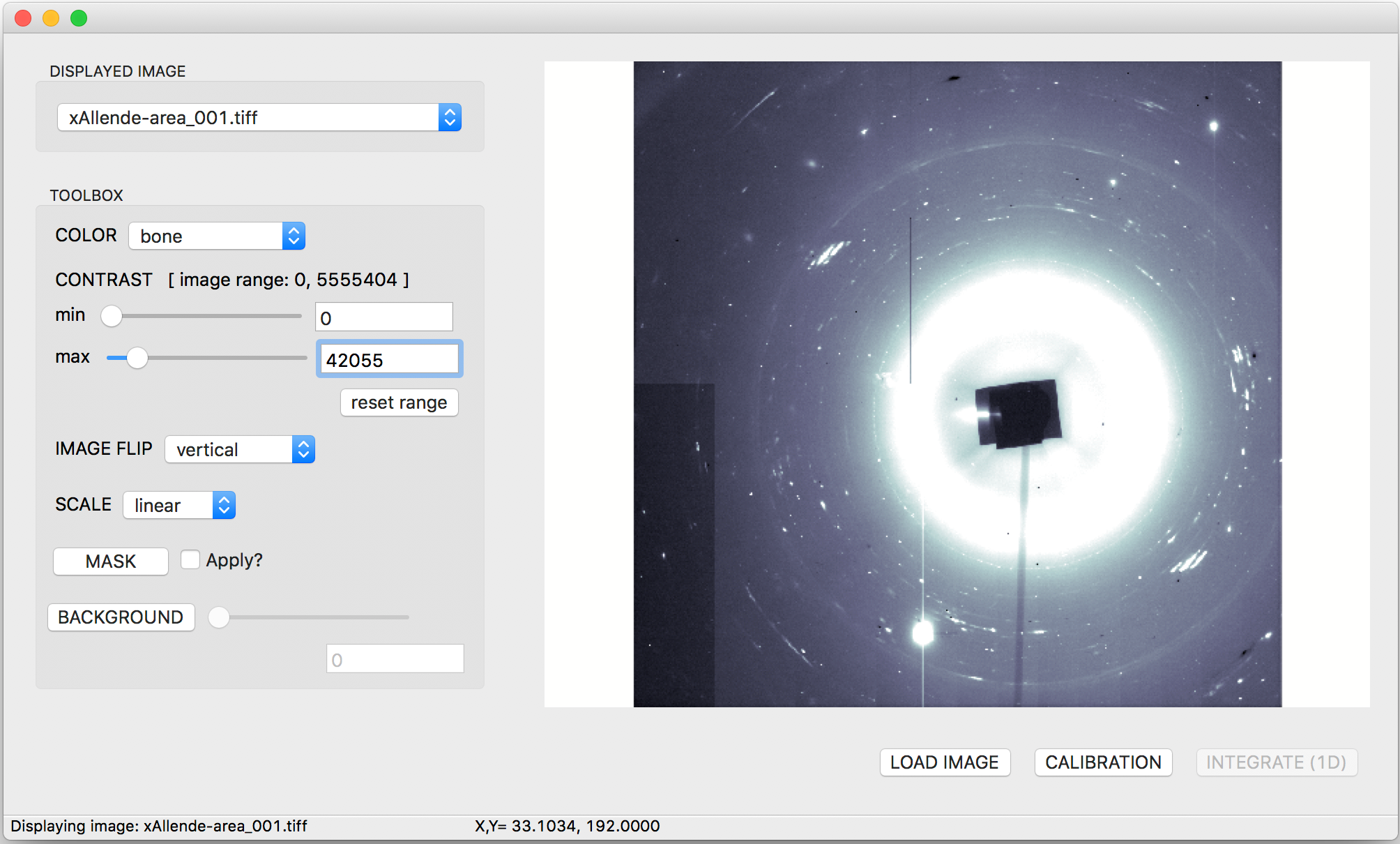Open the COLOR map dropdown showing bone
The width and height of the screenshot is (1400, 844).
click(217, 236)
